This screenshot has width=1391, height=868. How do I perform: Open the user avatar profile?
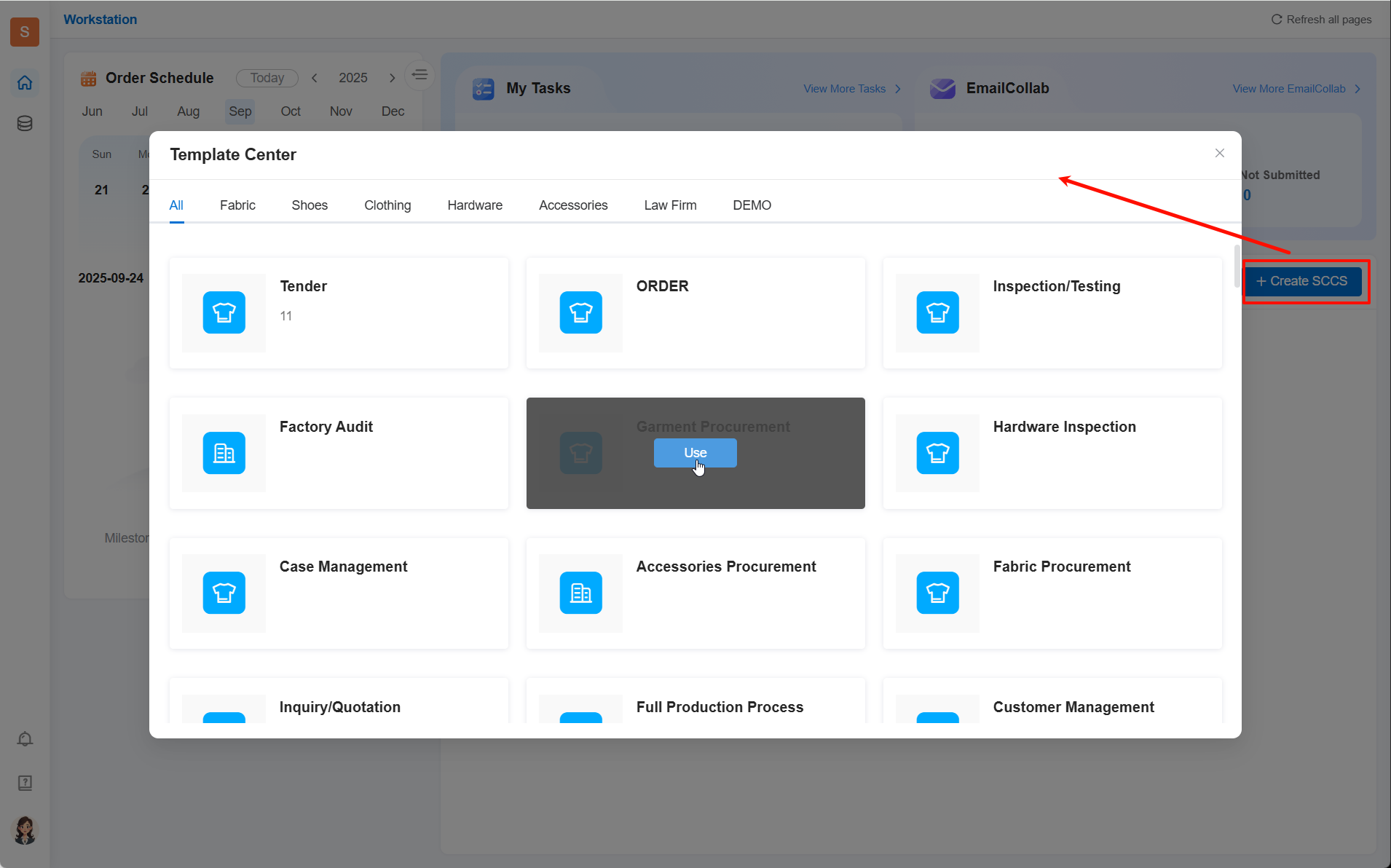[x=25, y=830]
